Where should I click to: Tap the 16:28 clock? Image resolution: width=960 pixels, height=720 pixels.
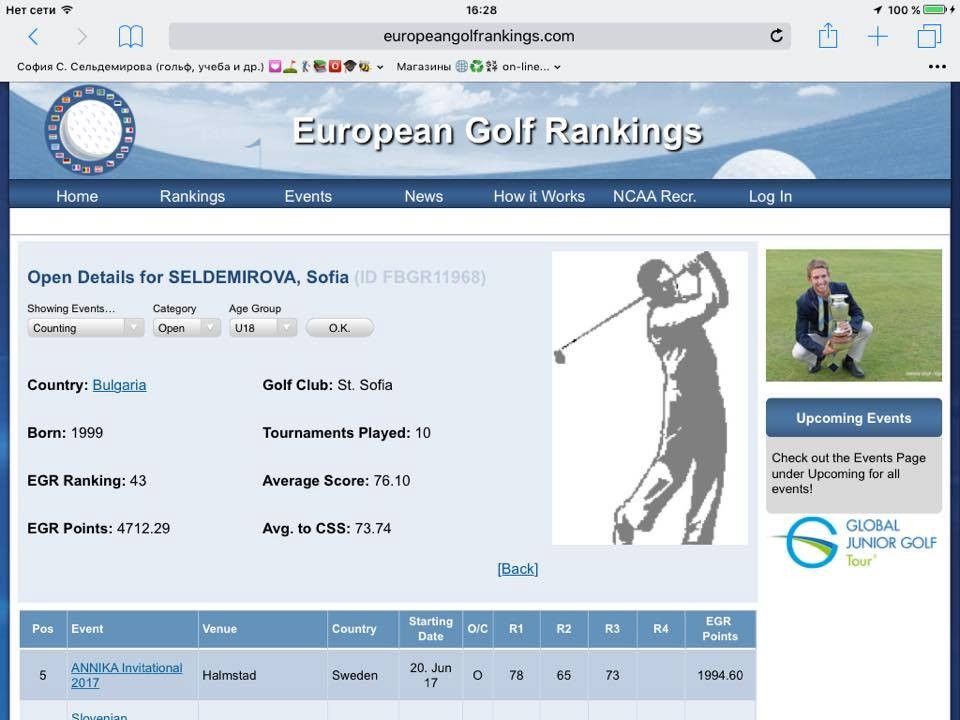[481, 10]
